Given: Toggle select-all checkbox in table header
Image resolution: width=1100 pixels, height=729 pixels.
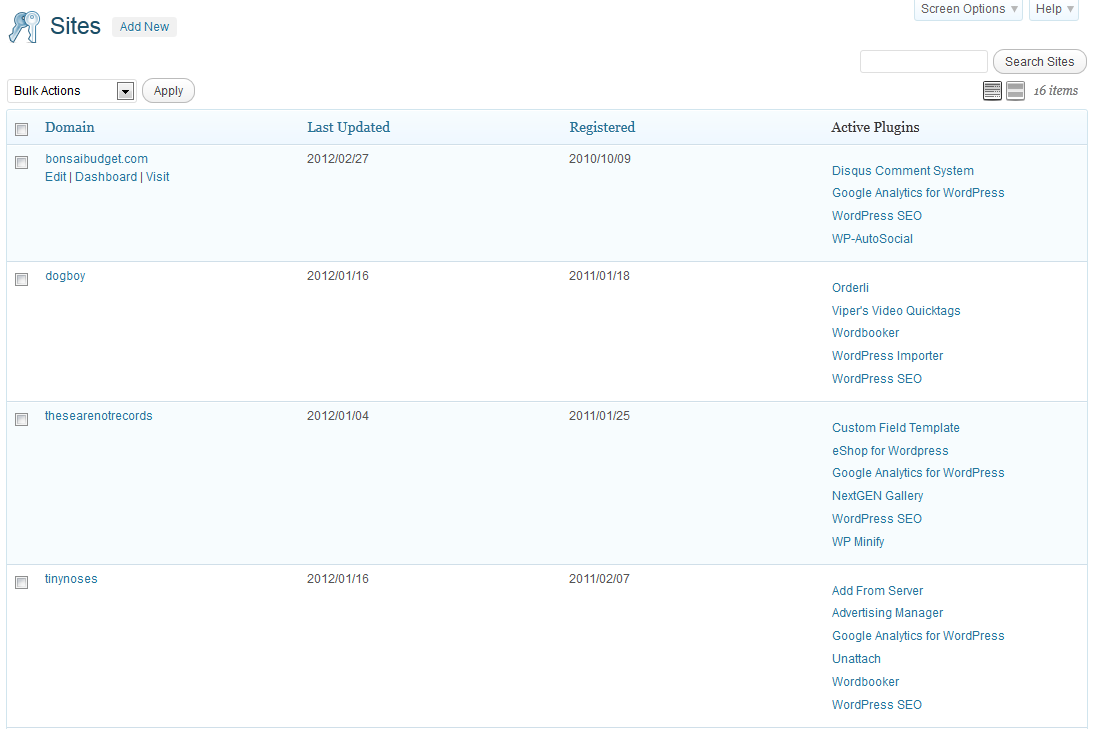Looking at the screenshot, I should tap(22, 129).
